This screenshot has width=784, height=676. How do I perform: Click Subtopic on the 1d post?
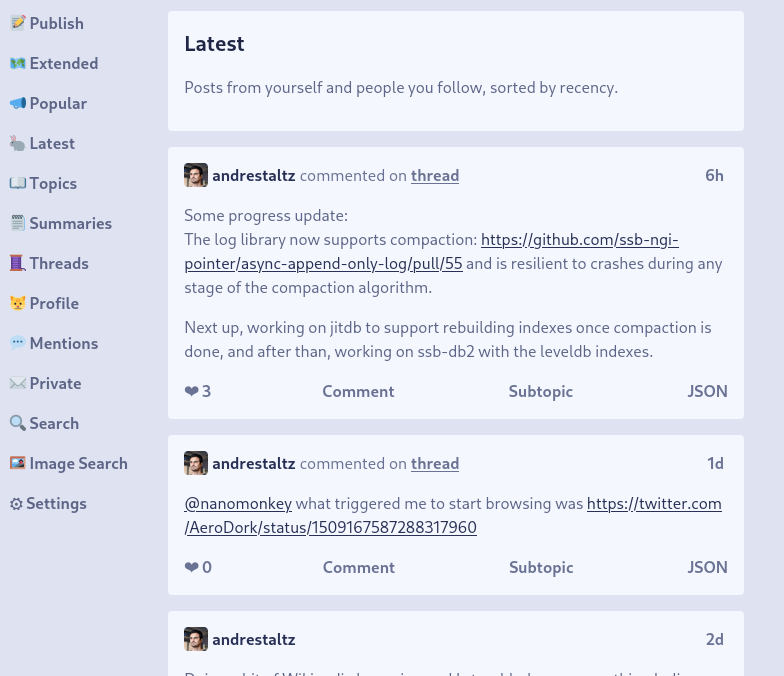point(541,567)
